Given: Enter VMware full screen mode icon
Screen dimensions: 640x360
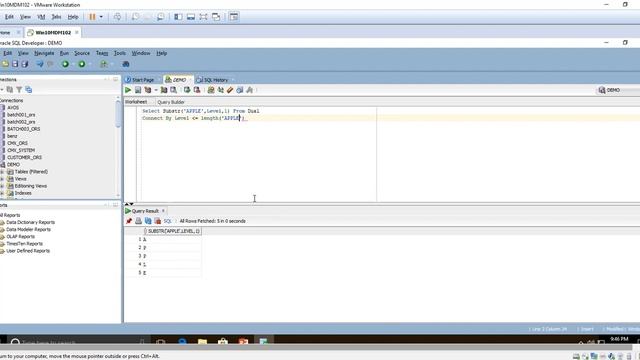Looking at the screenshot, I should click(203, 17).
